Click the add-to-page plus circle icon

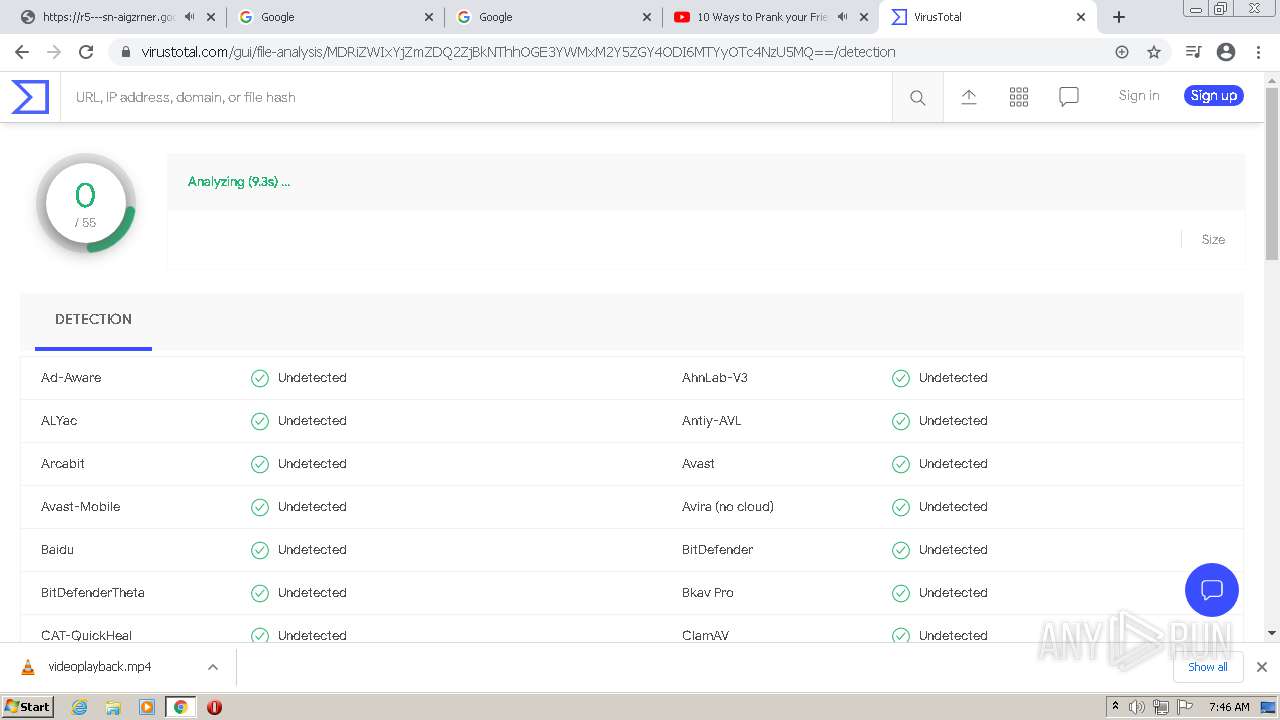coord(1122,52)
